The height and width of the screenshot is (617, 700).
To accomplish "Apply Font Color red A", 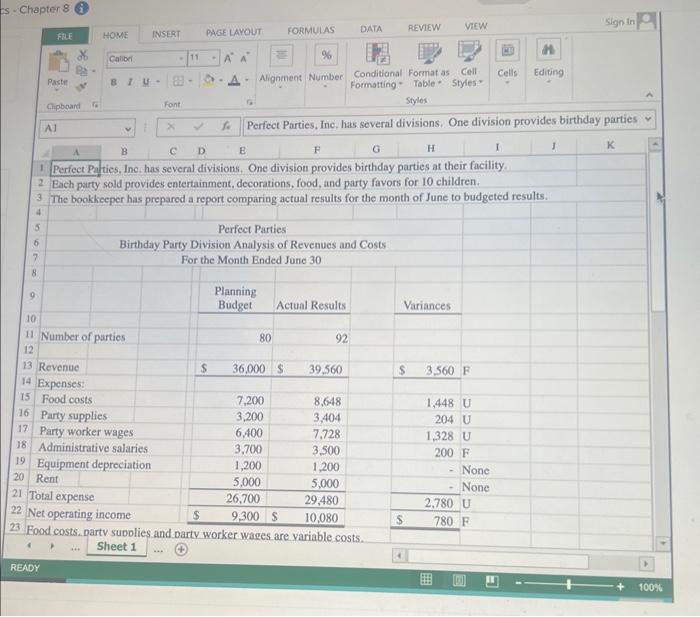I will [234, 80].
